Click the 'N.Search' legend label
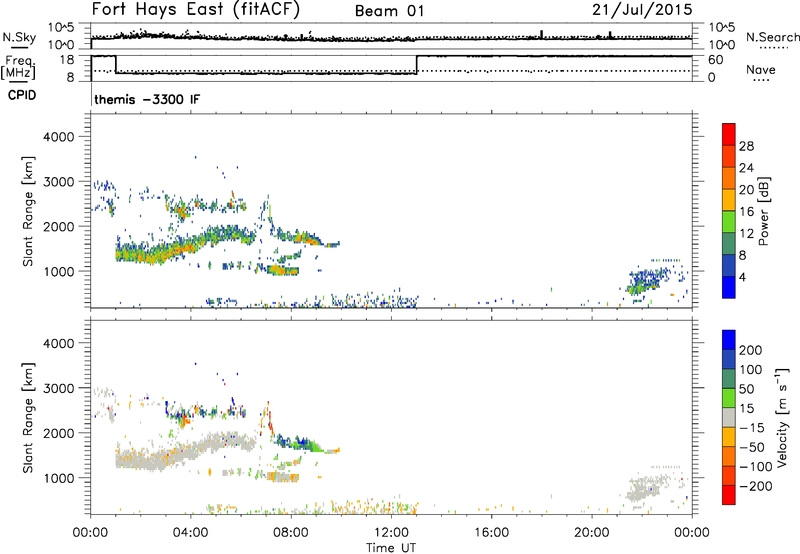This screenshot has height=554, width=800. pyautogui.click(x=772, y=37)
